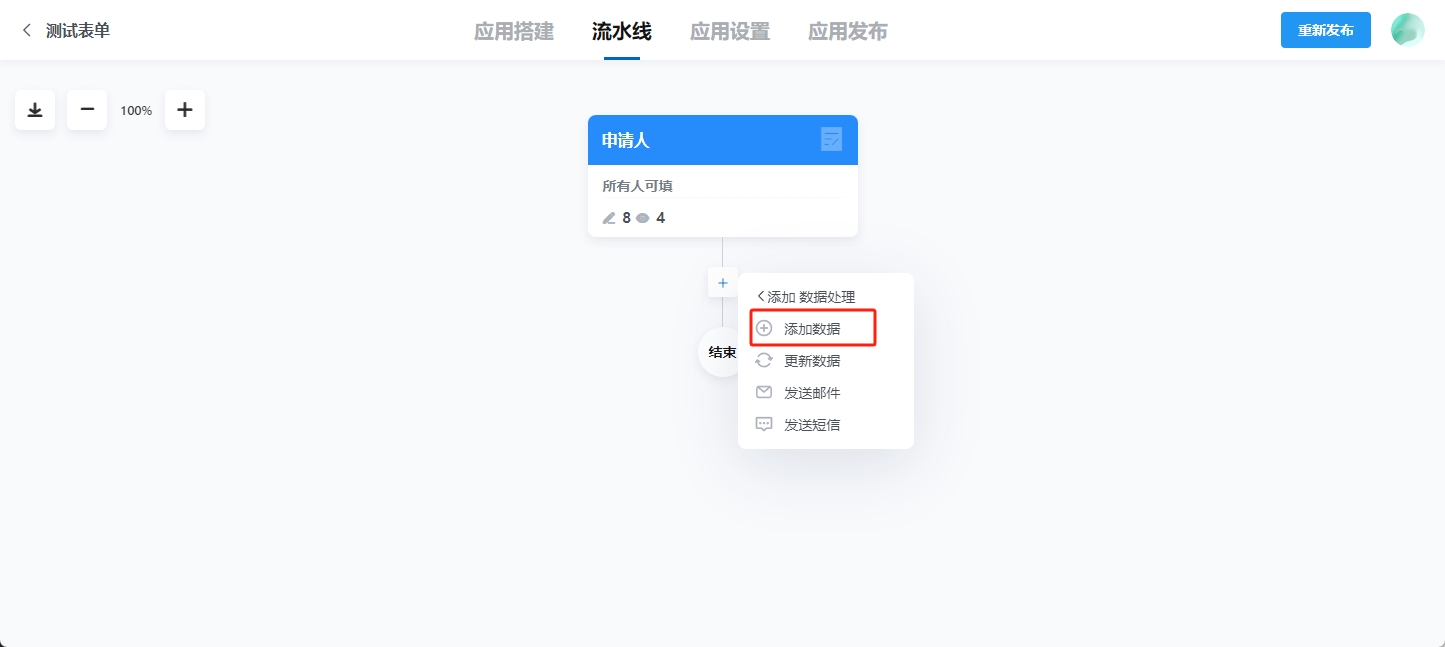Collapse menu via 添加 数据处理 back arrow
This screenshot has width=1445, height=647.
coord(761,296)
